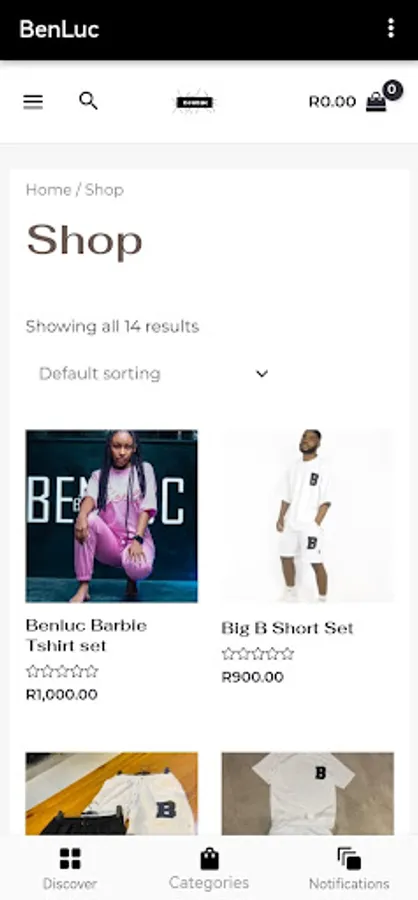Go to Home breadcrumb link
Screen dimensions: 418x900
pos(48,190)
